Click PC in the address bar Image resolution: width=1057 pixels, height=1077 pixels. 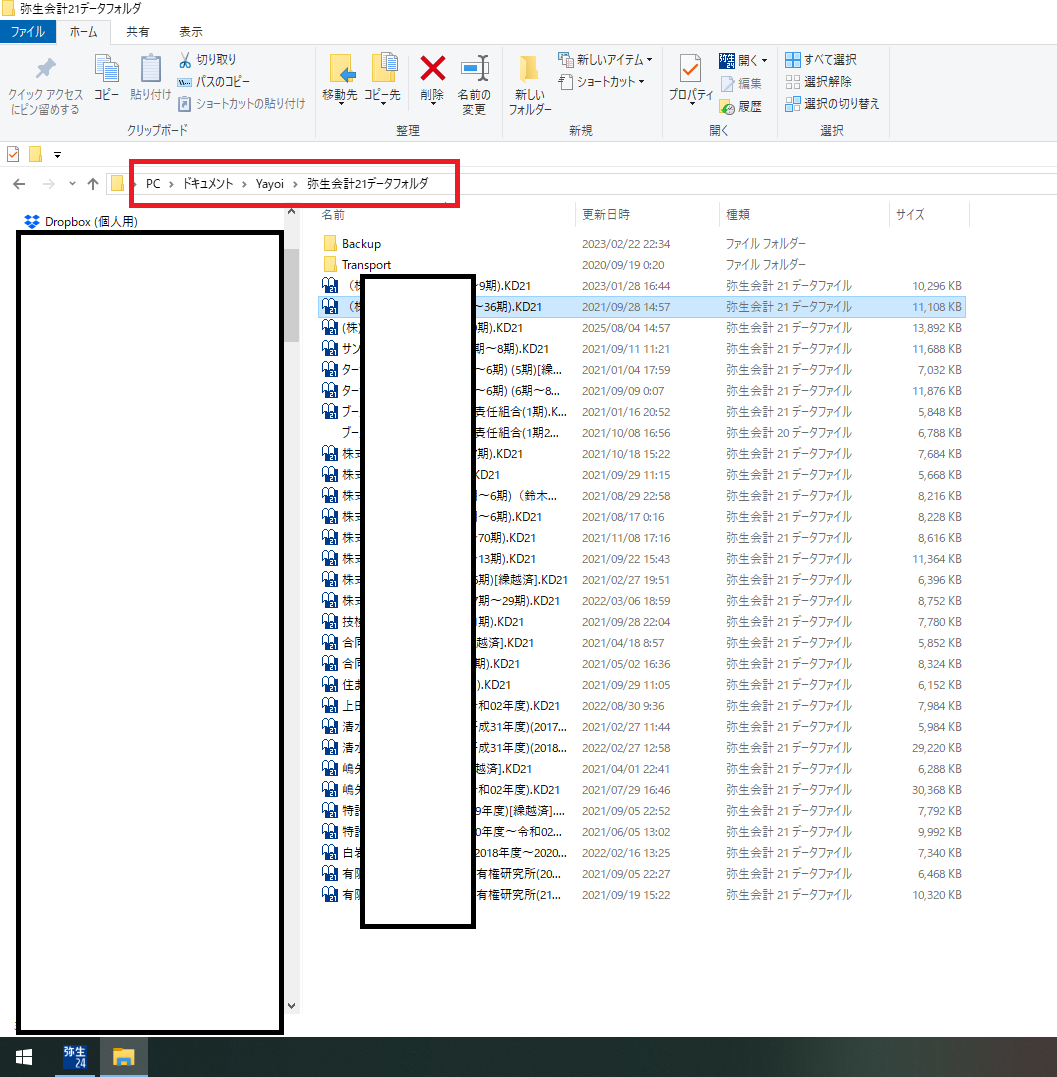click(x=153, y=184)
